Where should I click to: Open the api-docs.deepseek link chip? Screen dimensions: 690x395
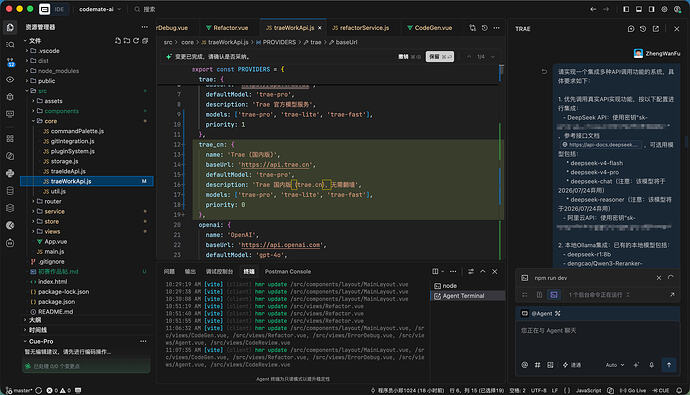coord(601,145)
